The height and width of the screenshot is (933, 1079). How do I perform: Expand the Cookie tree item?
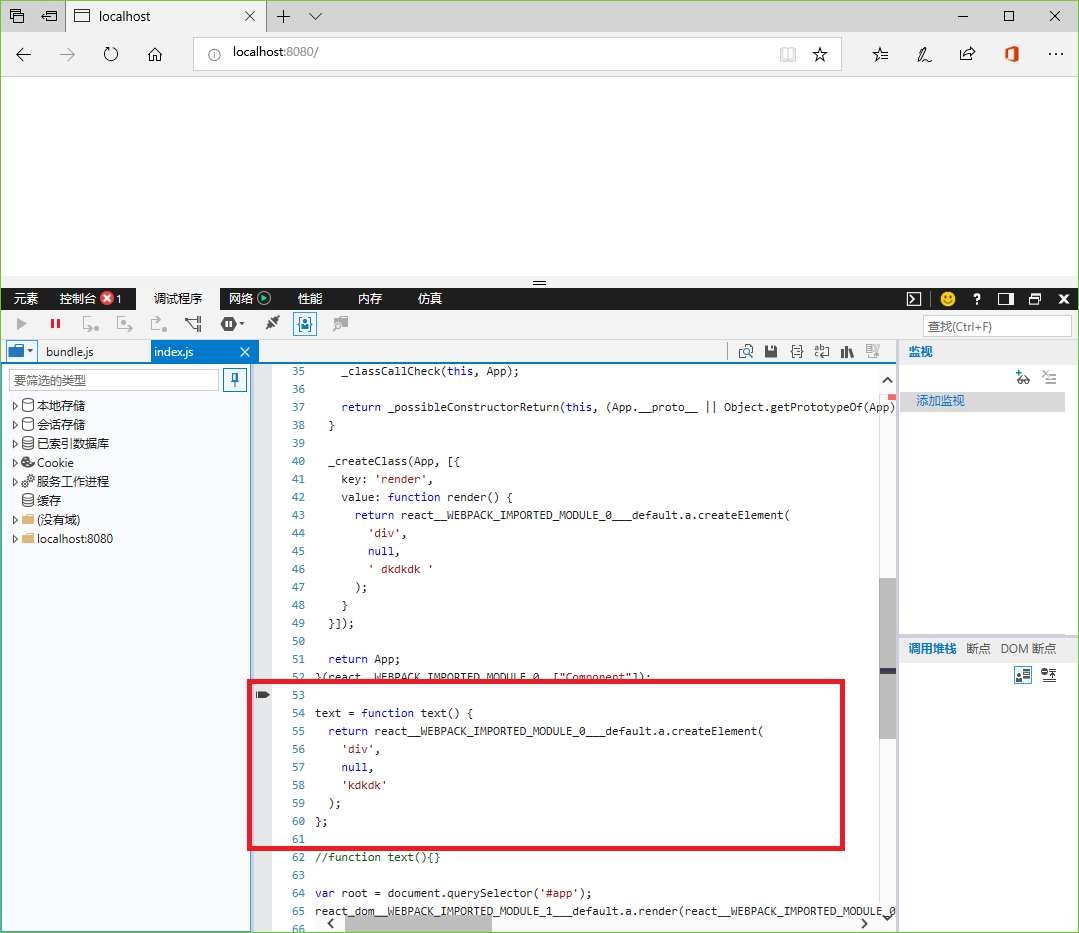coord(14,461)
